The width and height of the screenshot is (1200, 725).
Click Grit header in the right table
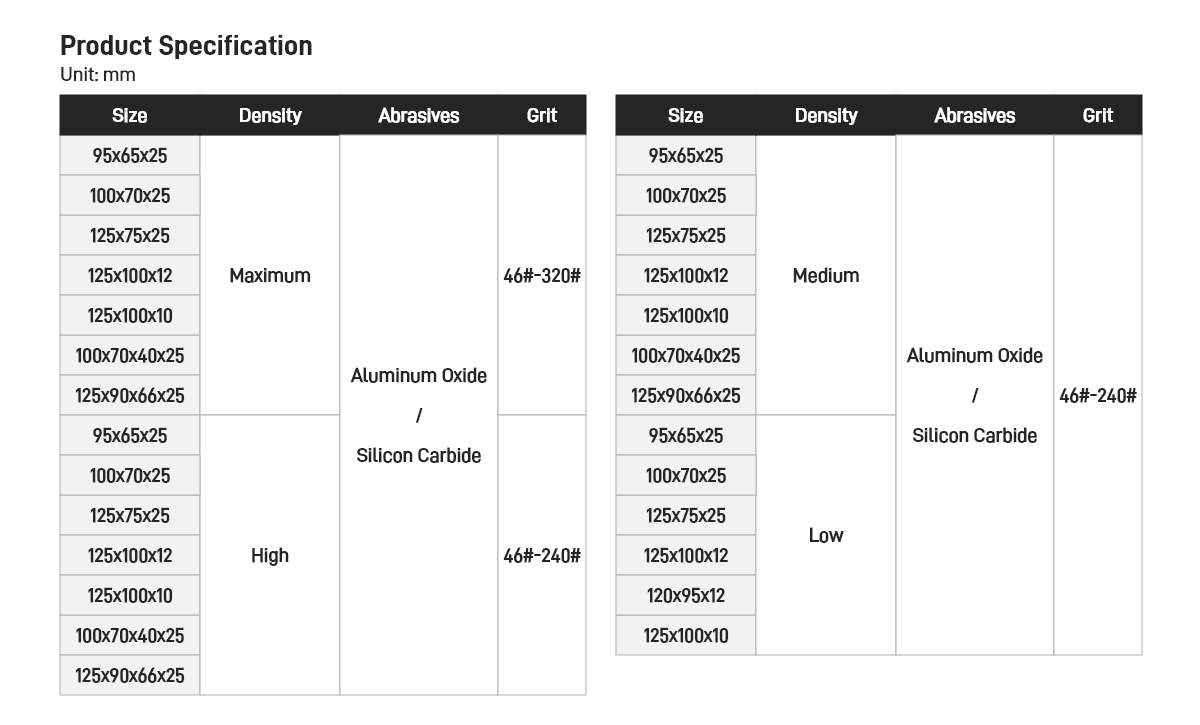pyautogui.click(x=1098, y=115)
